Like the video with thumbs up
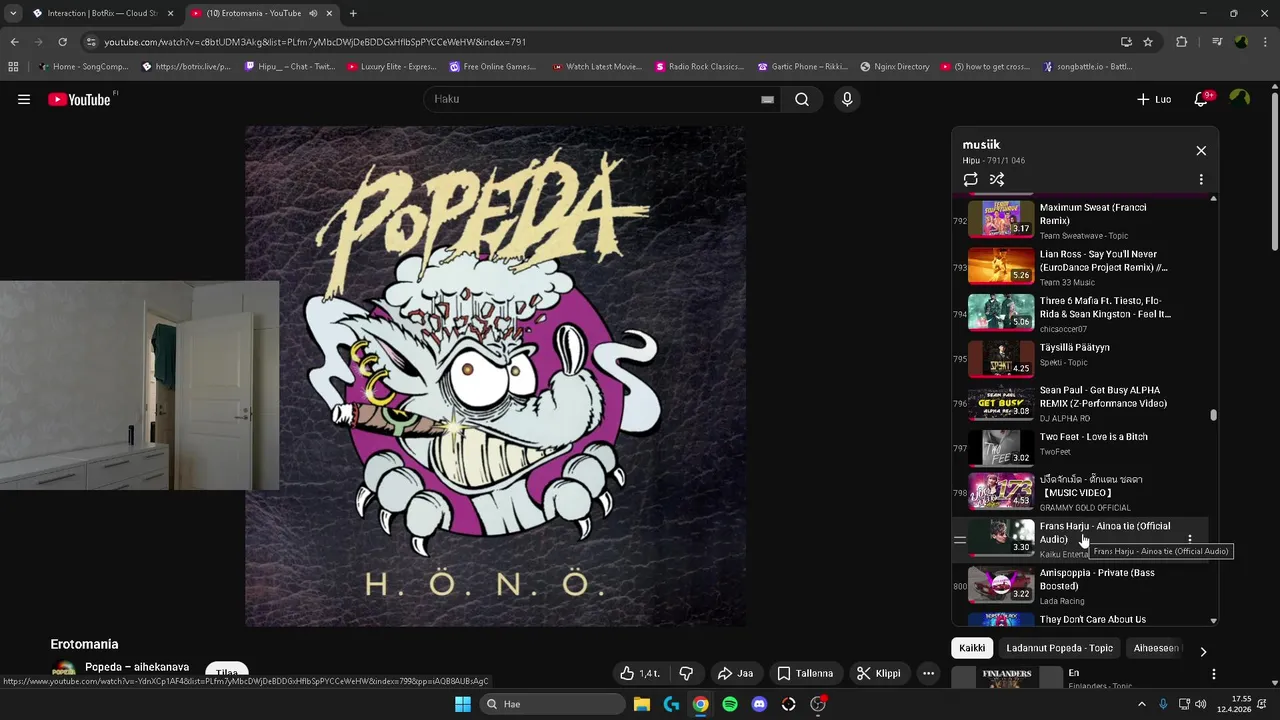The height and width of the screenshot is (720, 1280). tap(639, 673)
